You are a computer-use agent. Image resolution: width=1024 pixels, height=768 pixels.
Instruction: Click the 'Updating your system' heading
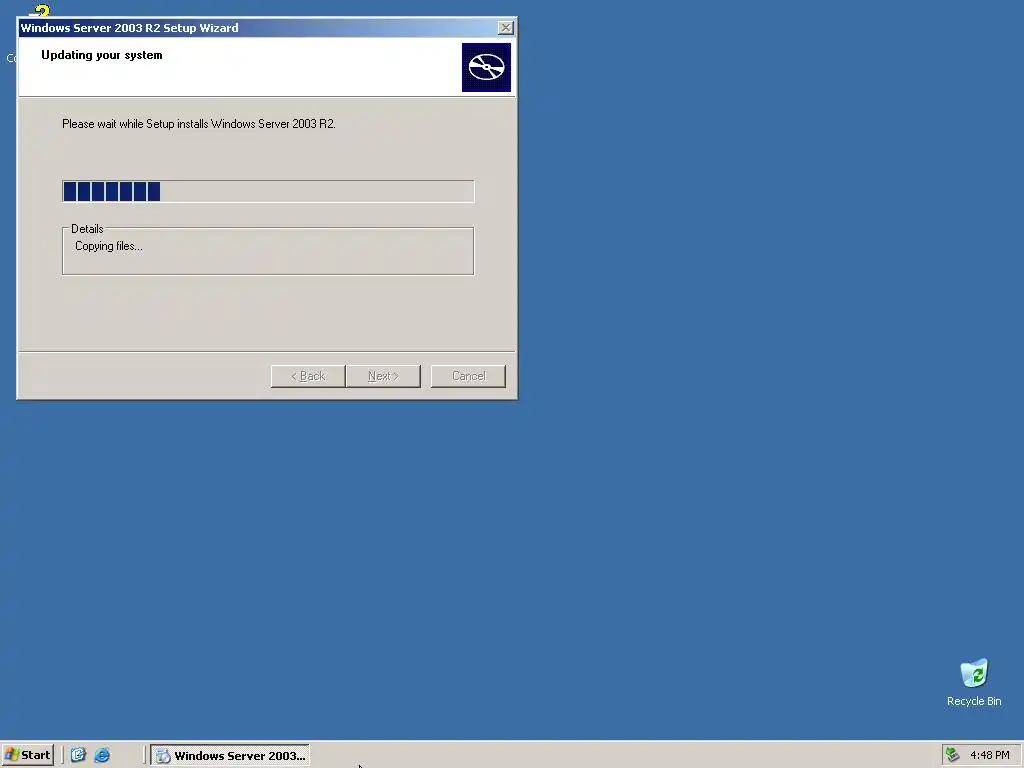coord(102,55)
